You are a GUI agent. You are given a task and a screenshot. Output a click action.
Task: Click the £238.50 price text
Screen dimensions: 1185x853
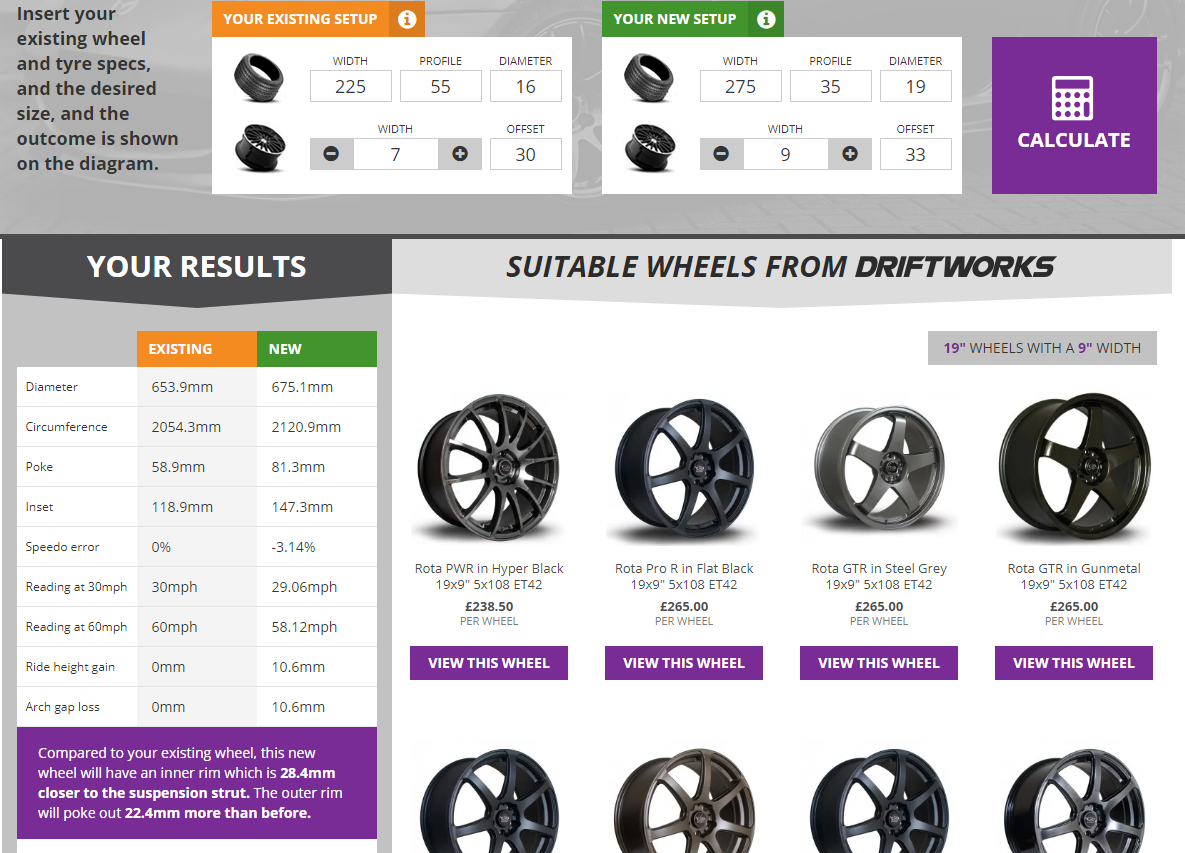489,607
